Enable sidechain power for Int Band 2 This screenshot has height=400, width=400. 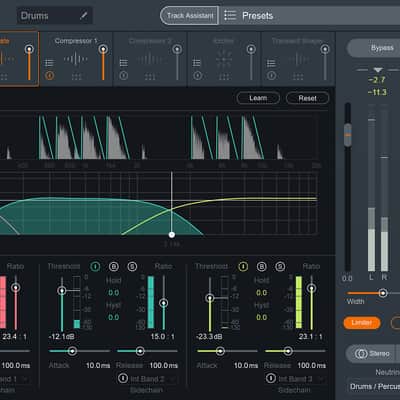point(123,378)
